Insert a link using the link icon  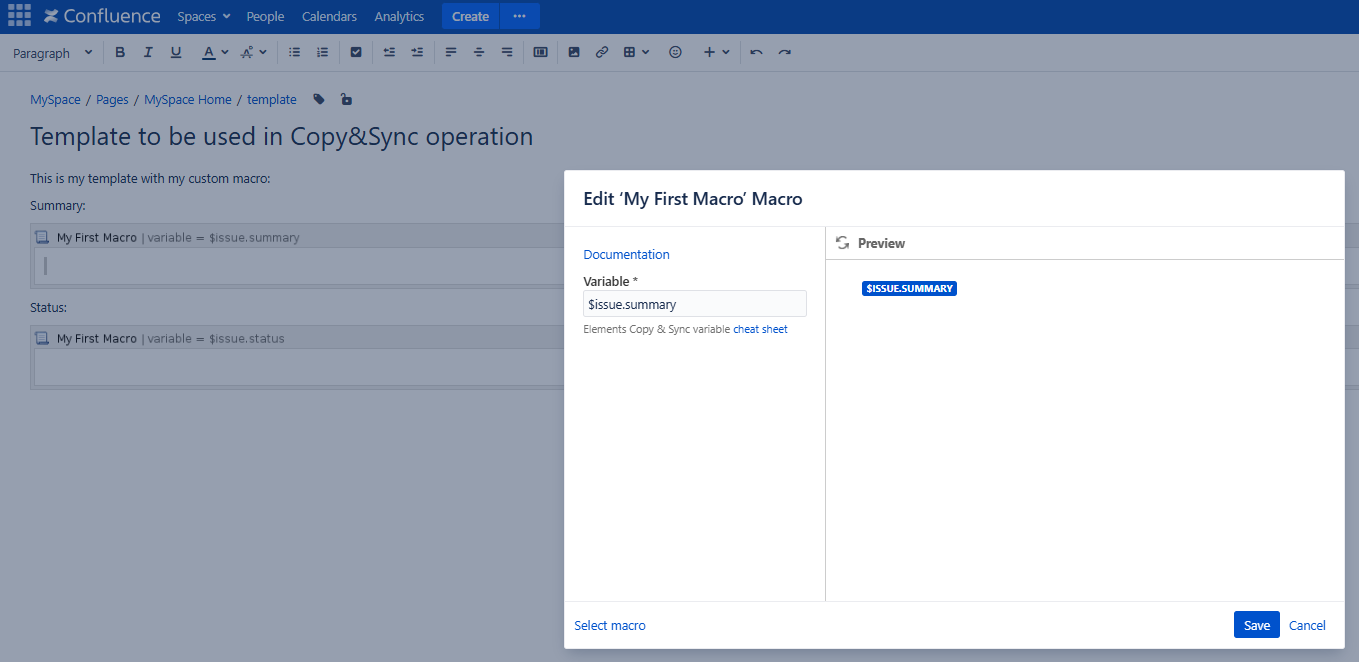(601, 51)
